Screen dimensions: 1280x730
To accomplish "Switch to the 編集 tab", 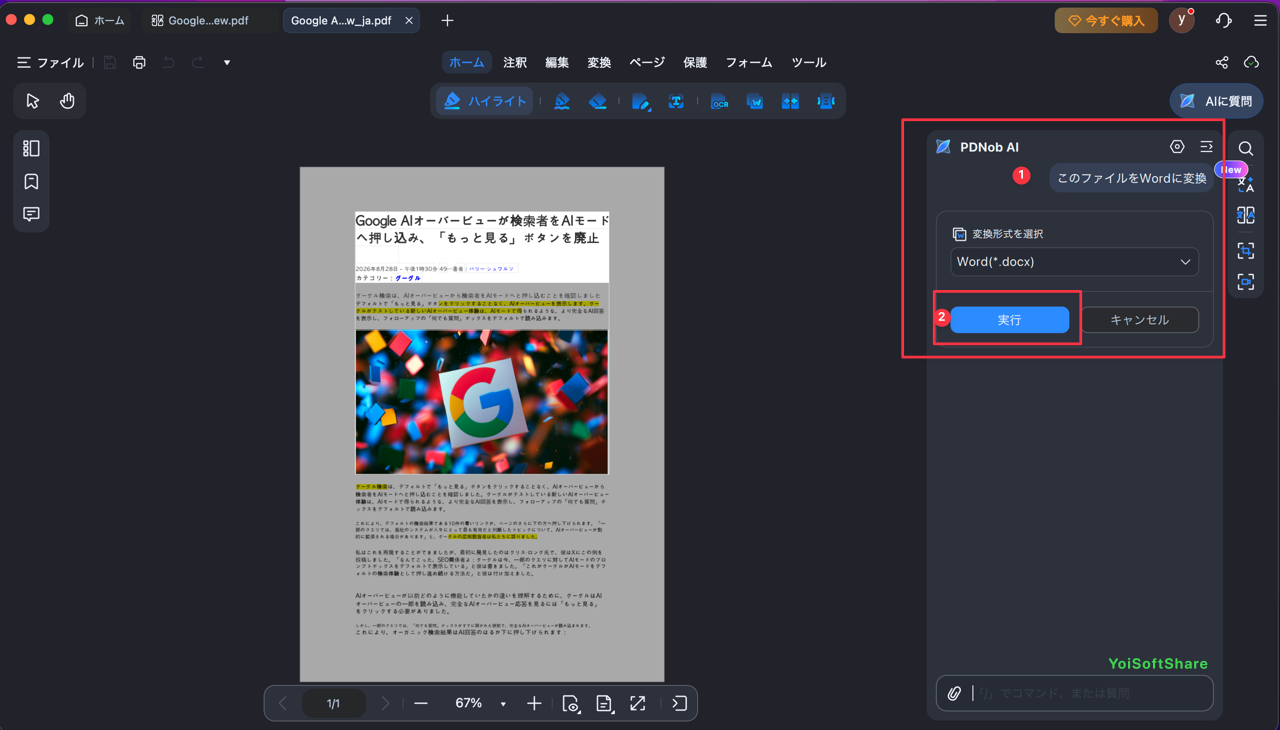I will (557, 62).
